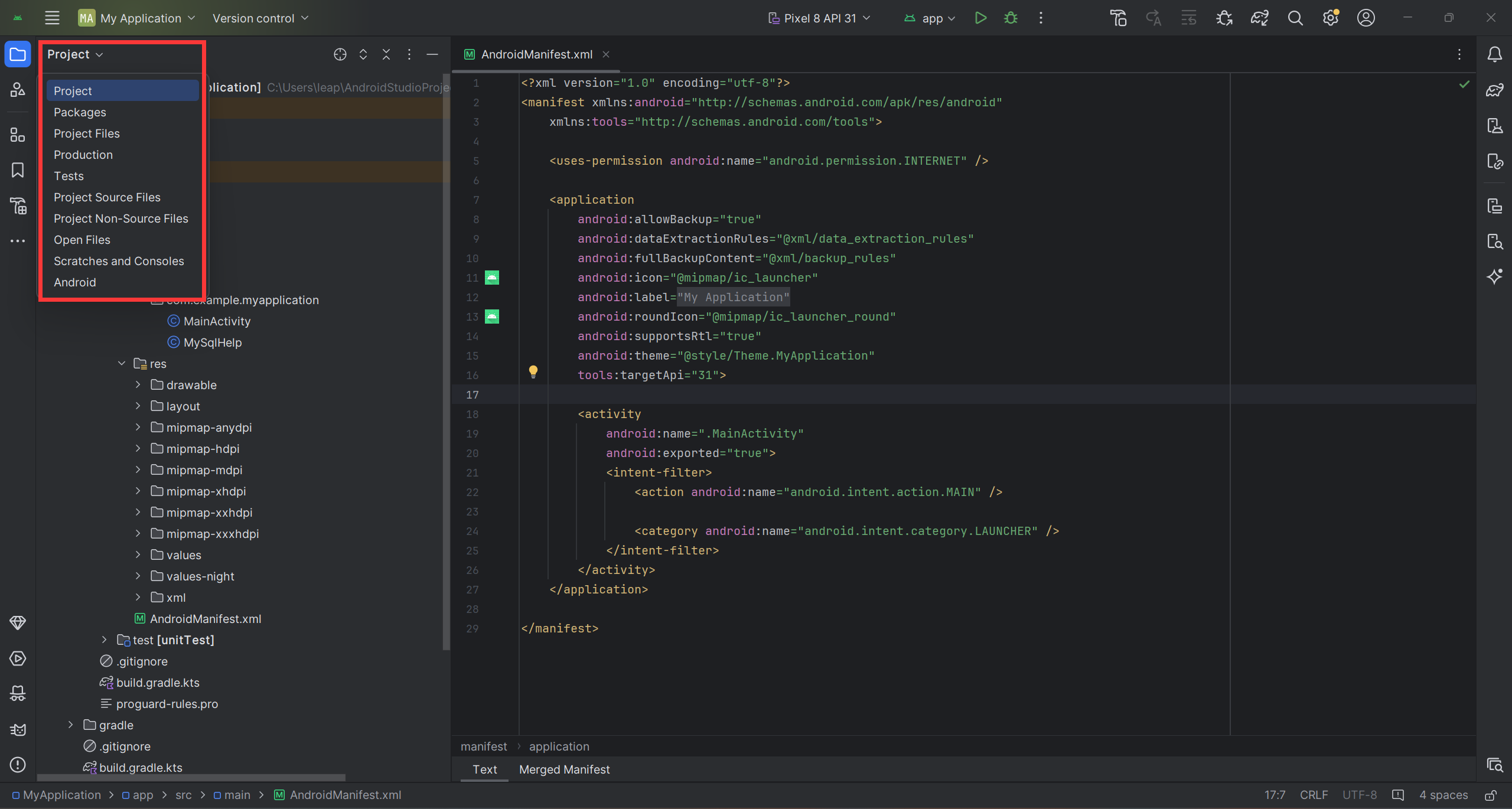Viewport: 1512px width, 809px height.
Task: Open the Bookmarks tool window
Action: (18, 170)
